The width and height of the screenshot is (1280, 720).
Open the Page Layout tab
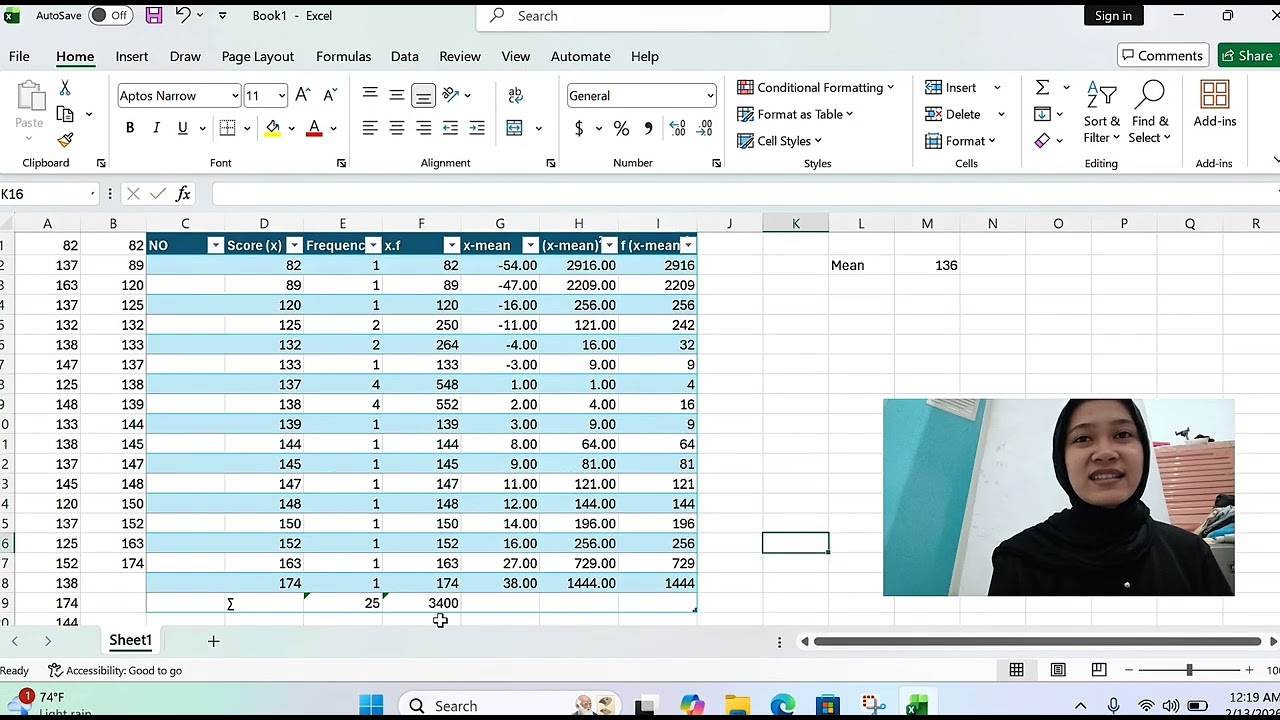[x=258, y=56]
